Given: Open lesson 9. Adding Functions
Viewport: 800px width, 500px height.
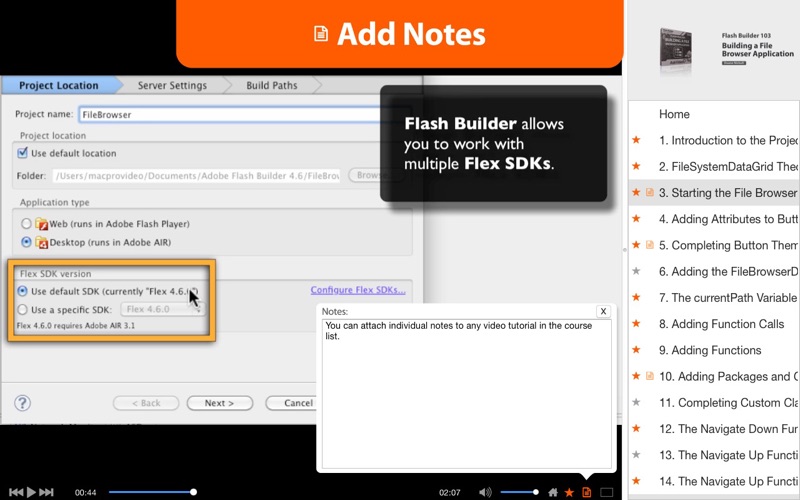Looking at the screenshot, I should 710,350.
